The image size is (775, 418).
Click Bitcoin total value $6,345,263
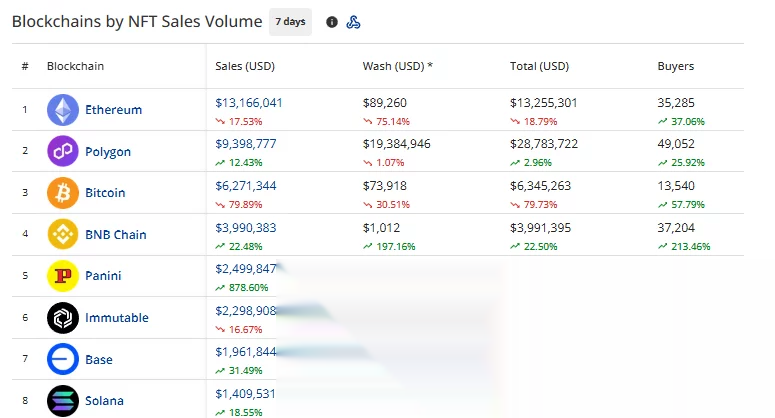(x=540, y=186)
